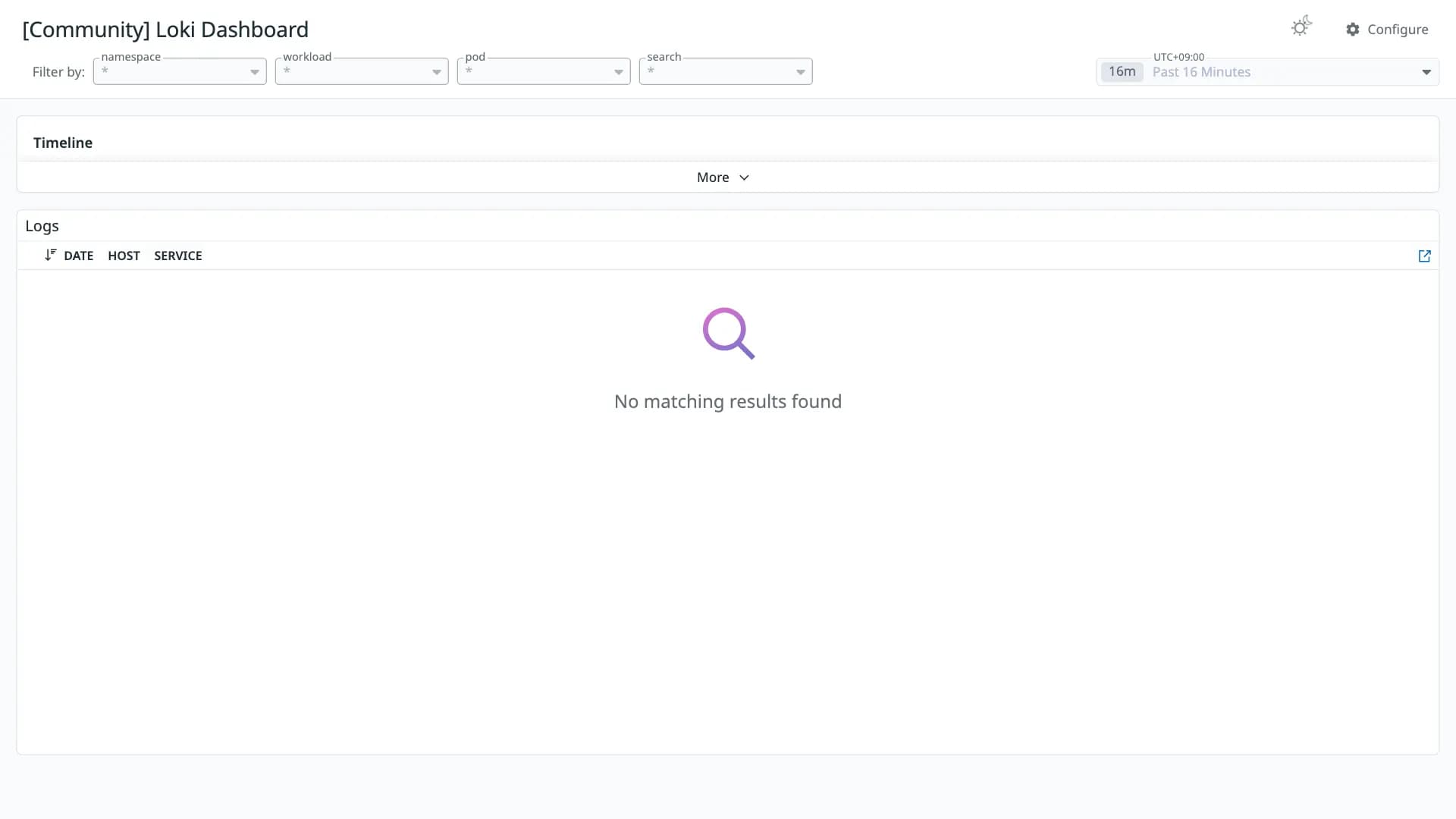Click the DATE column header
Image resolution: width=1456 pixels, height=819 pixels.
coord(79,256)
